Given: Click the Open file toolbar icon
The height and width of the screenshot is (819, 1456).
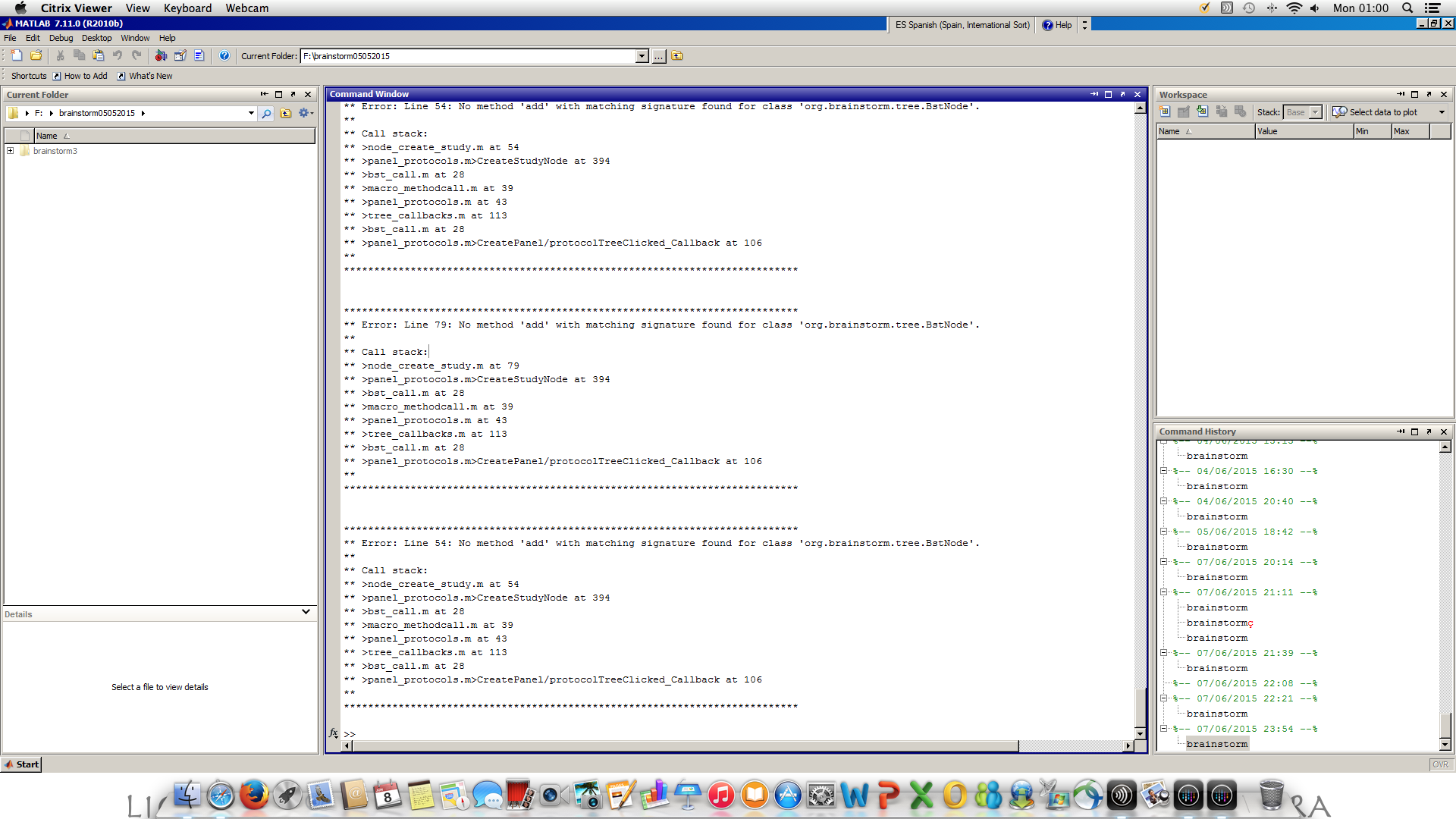Looking at the screenshot, I should (36, 55).
